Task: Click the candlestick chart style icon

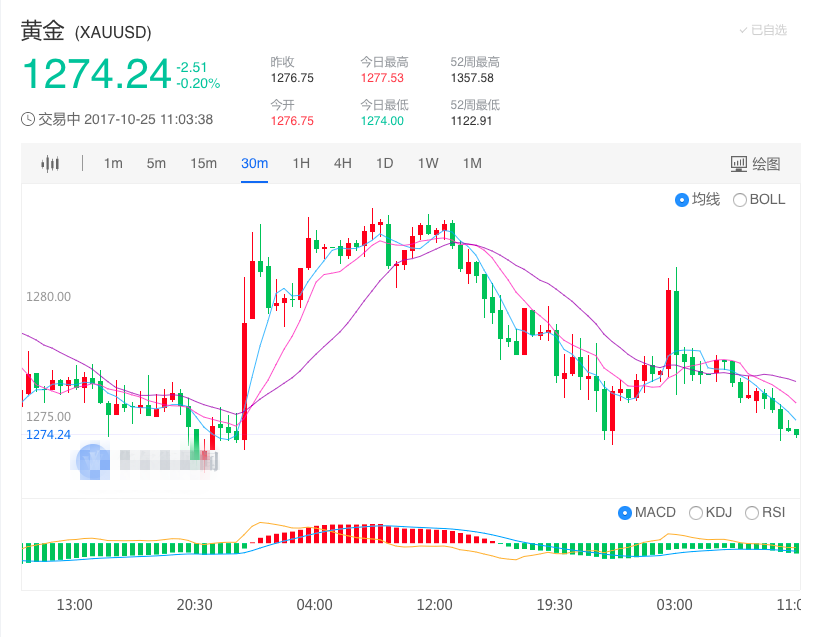Action: (49, 163)
